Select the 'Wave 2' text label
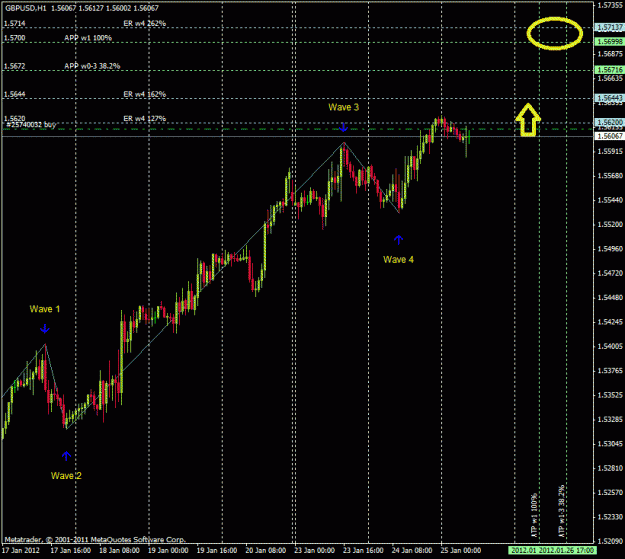Screen dimensions: 625x559 click(x=66, y=475)
